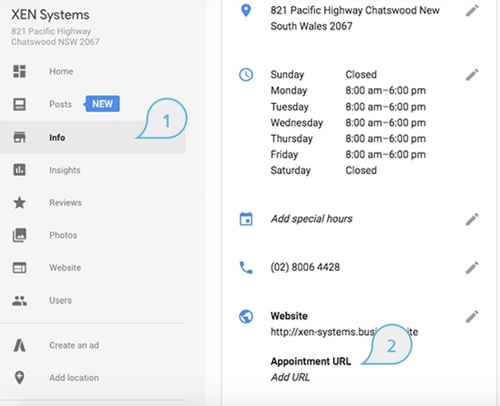
Task: Click Add URL under Appointment URL
Action: point(290,377)
